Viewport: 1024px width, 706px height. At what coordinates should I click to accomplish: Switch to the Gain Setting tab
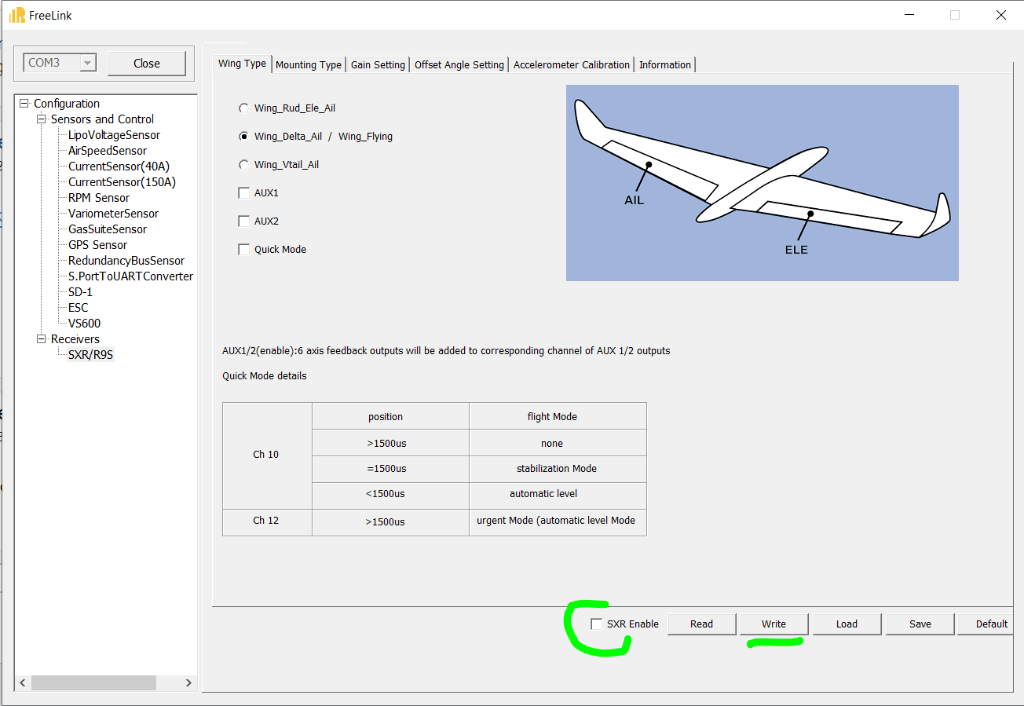tap(378, 65)
